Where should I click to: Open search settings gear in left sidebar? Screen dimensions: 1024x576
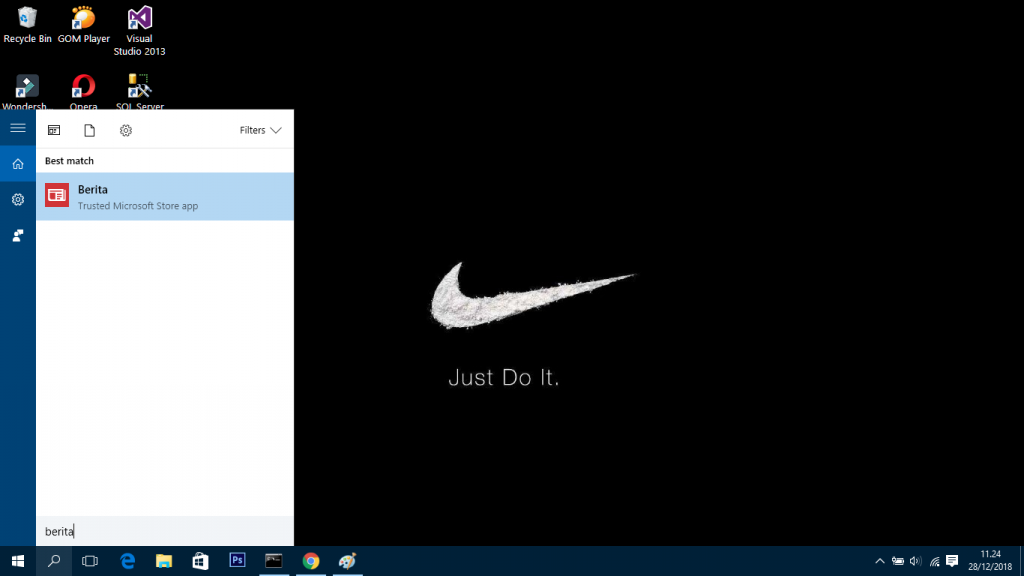click(17, 200)
